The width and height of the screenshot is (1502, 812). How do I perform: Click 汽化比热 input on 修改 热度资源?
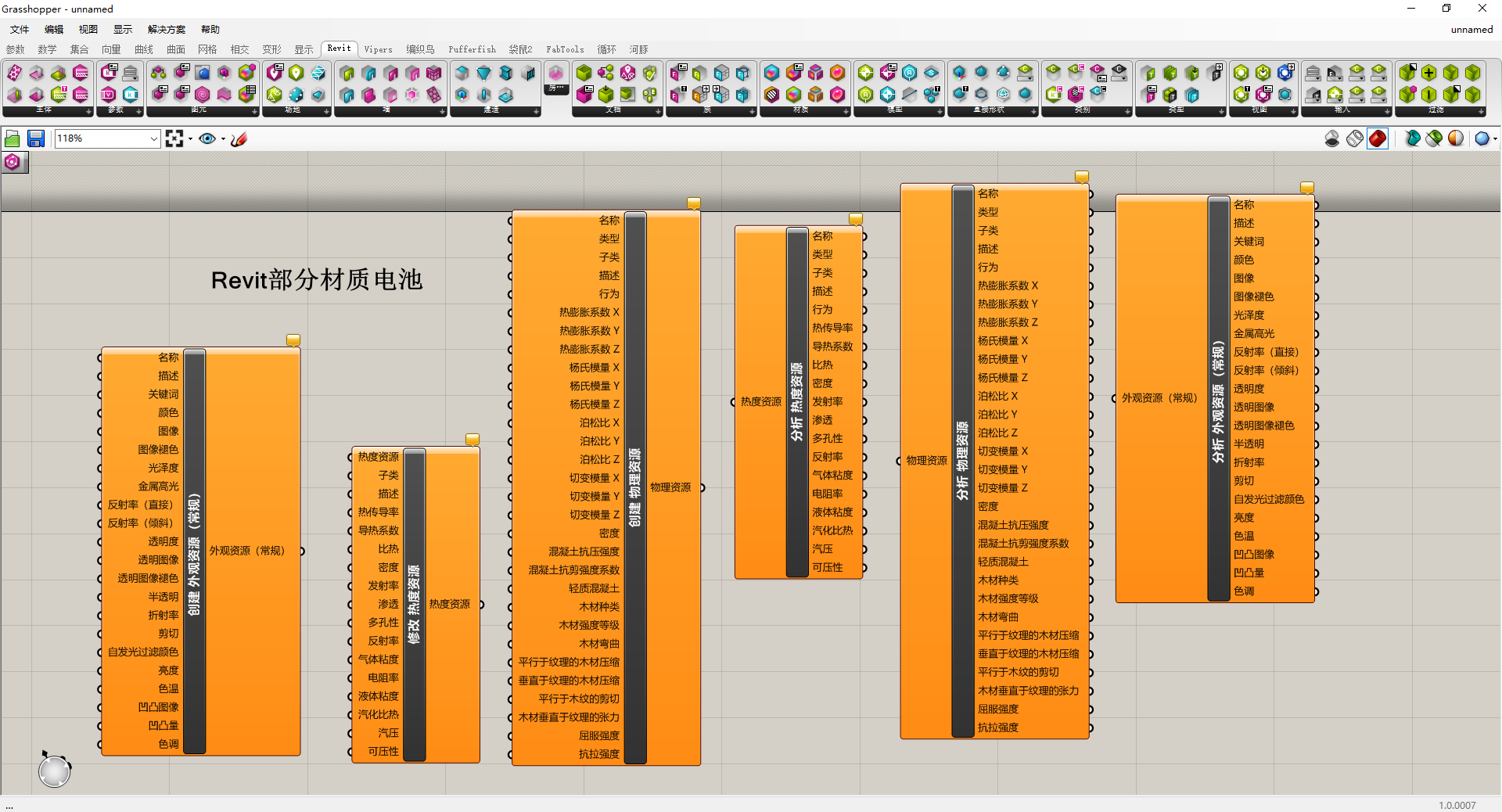pos(379,714)
